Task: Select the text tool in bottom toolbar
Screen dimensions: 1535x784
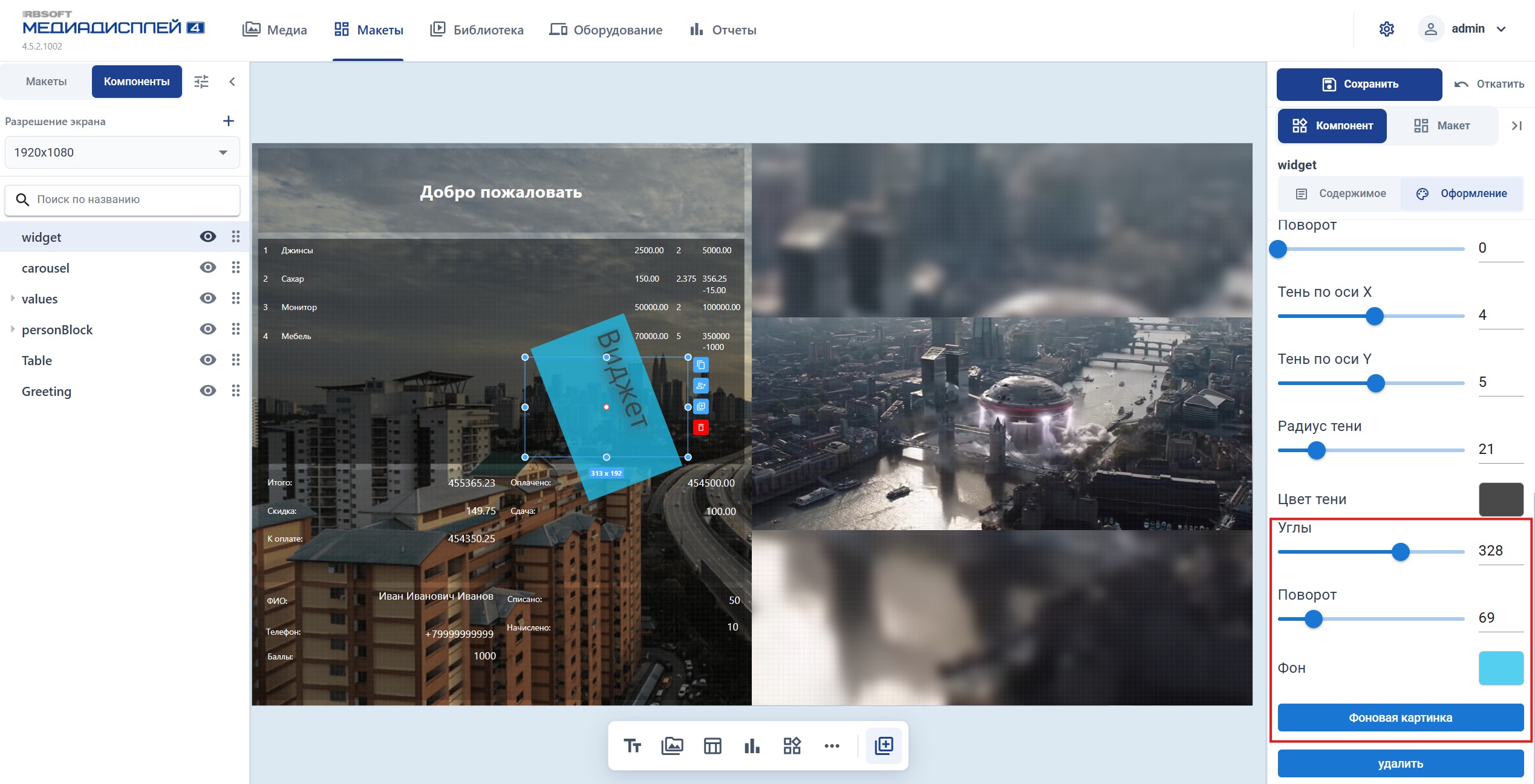Action: pyautogui.click(x=632, y=745)
